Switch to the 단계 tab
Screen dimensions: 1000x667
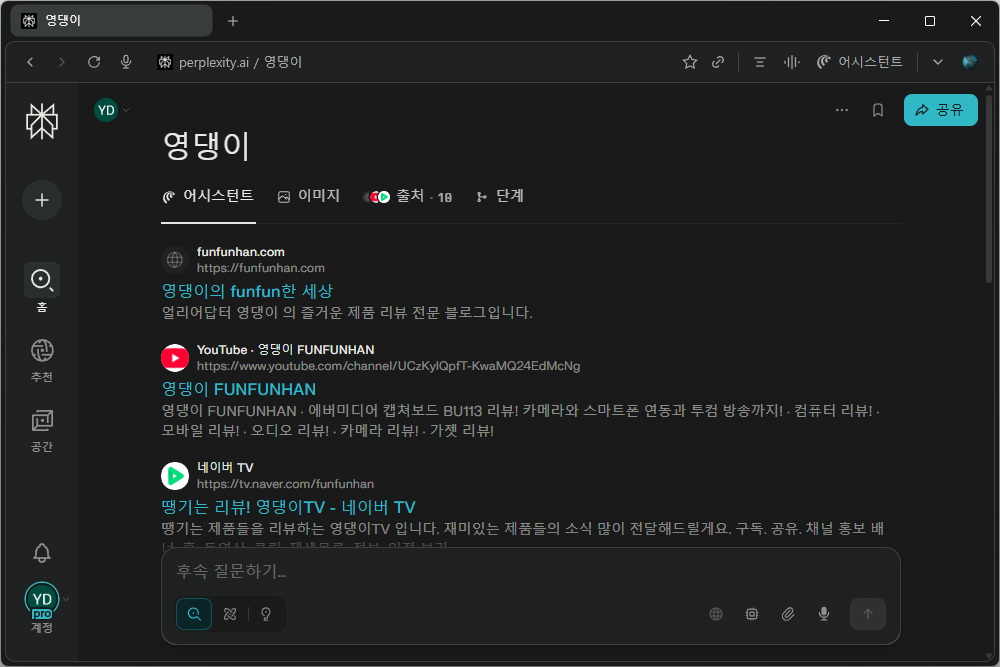500,196
